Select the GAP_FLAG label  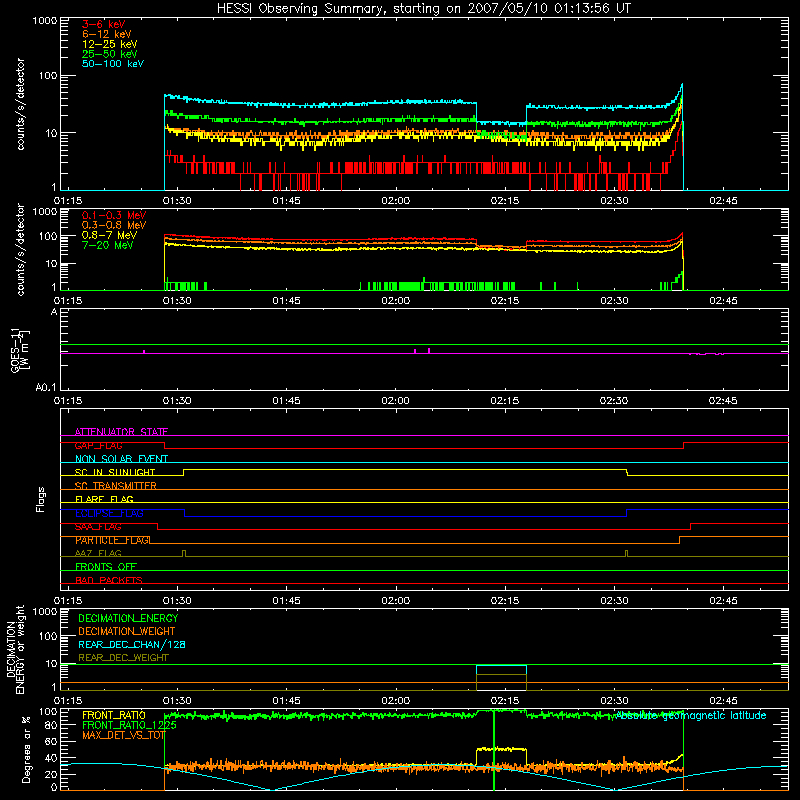[98, 445]
